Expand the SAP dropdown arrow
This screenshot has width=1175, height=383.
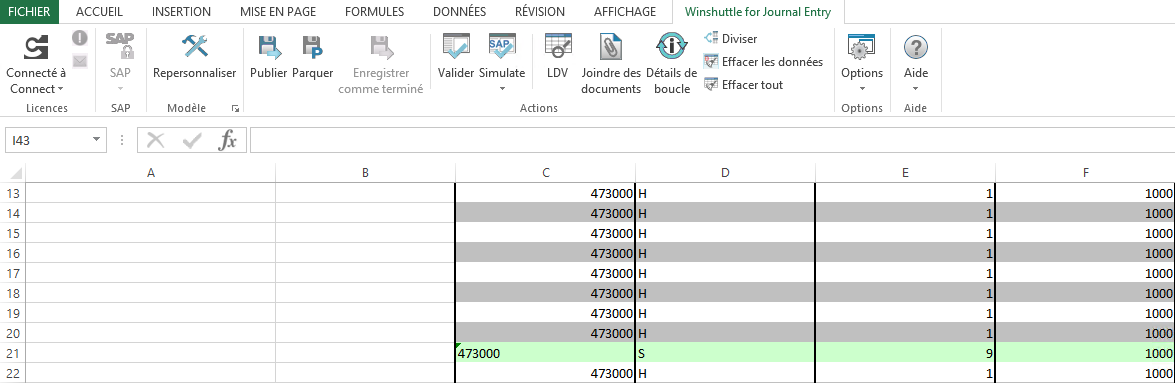(120, 89)
